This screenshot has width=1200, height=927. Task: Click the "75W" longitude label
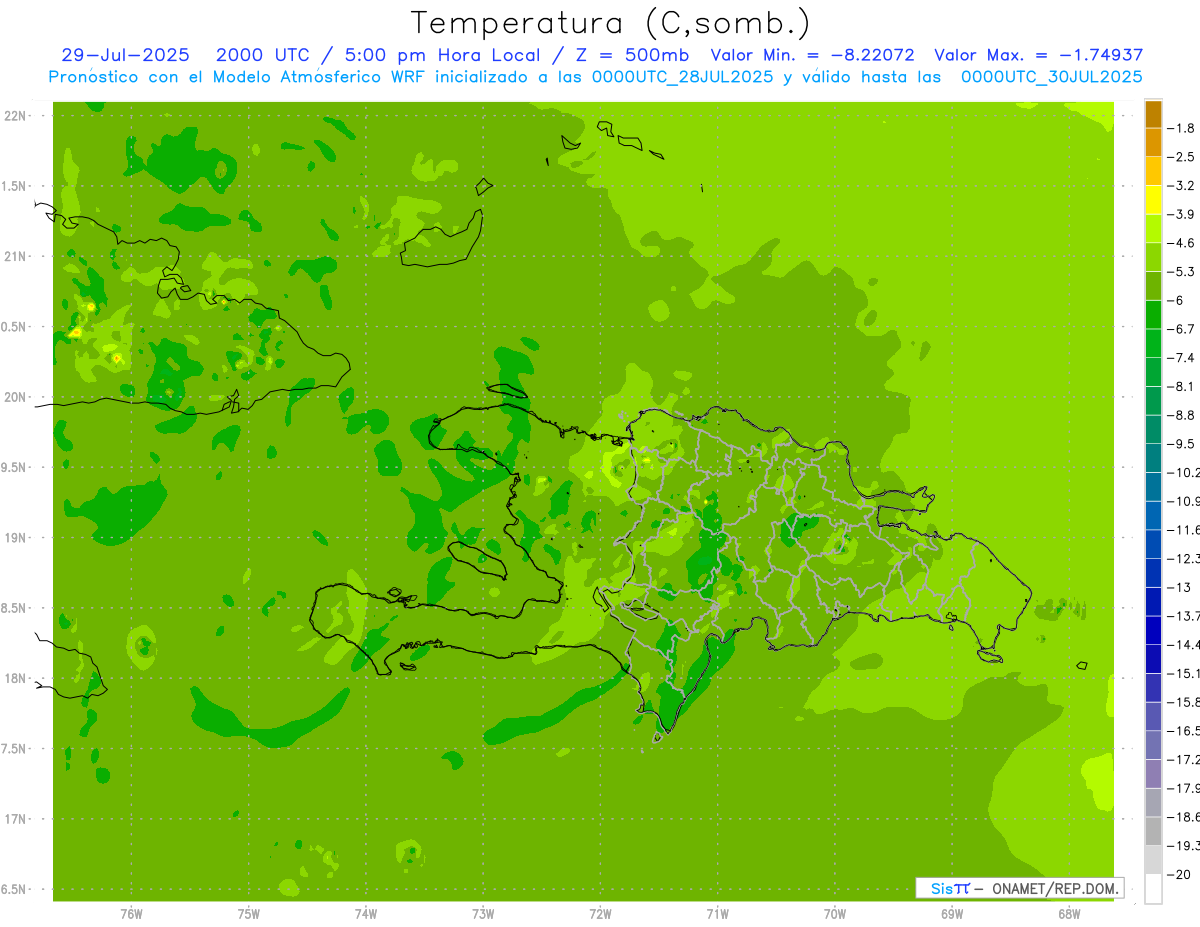point(249,913)
